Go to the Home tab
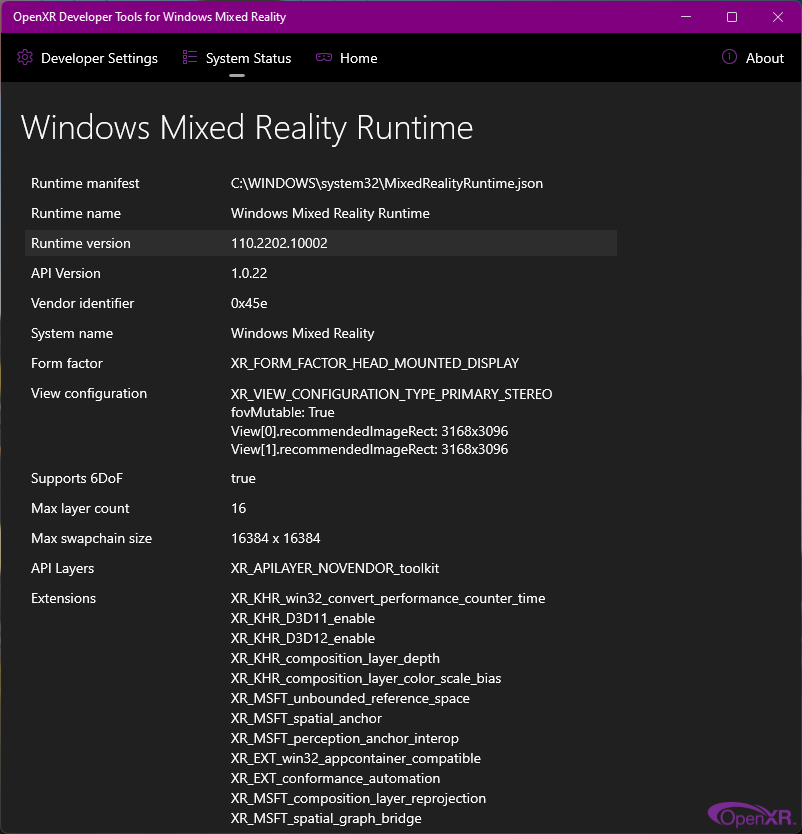Image resolution: width=802 pixels, height=834 pixels. [346, 58]
